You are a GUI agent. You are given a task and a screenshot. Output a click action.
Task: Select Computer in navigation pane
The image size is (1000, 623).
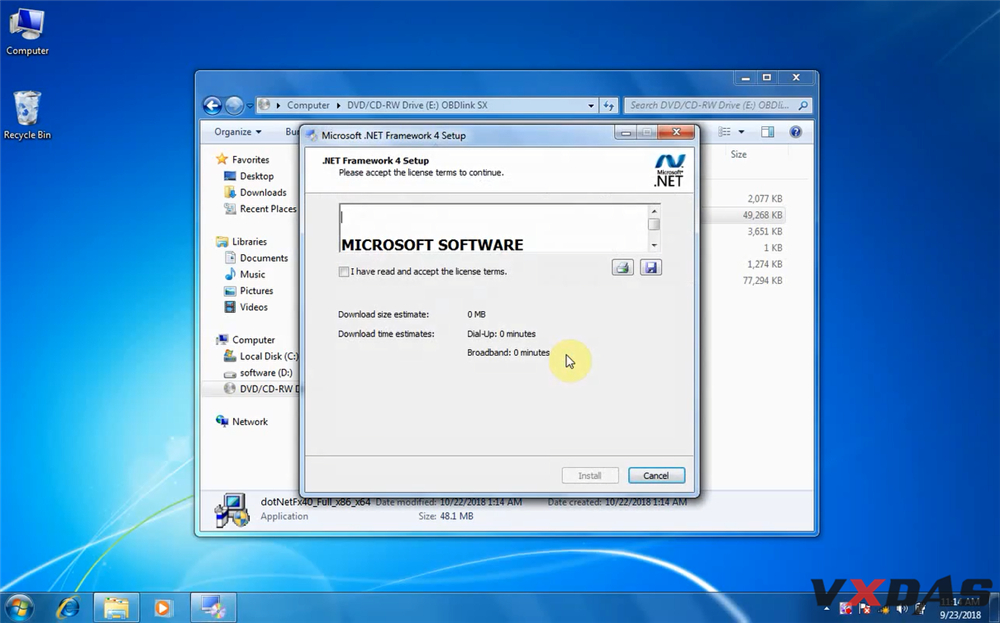(246, 340)
